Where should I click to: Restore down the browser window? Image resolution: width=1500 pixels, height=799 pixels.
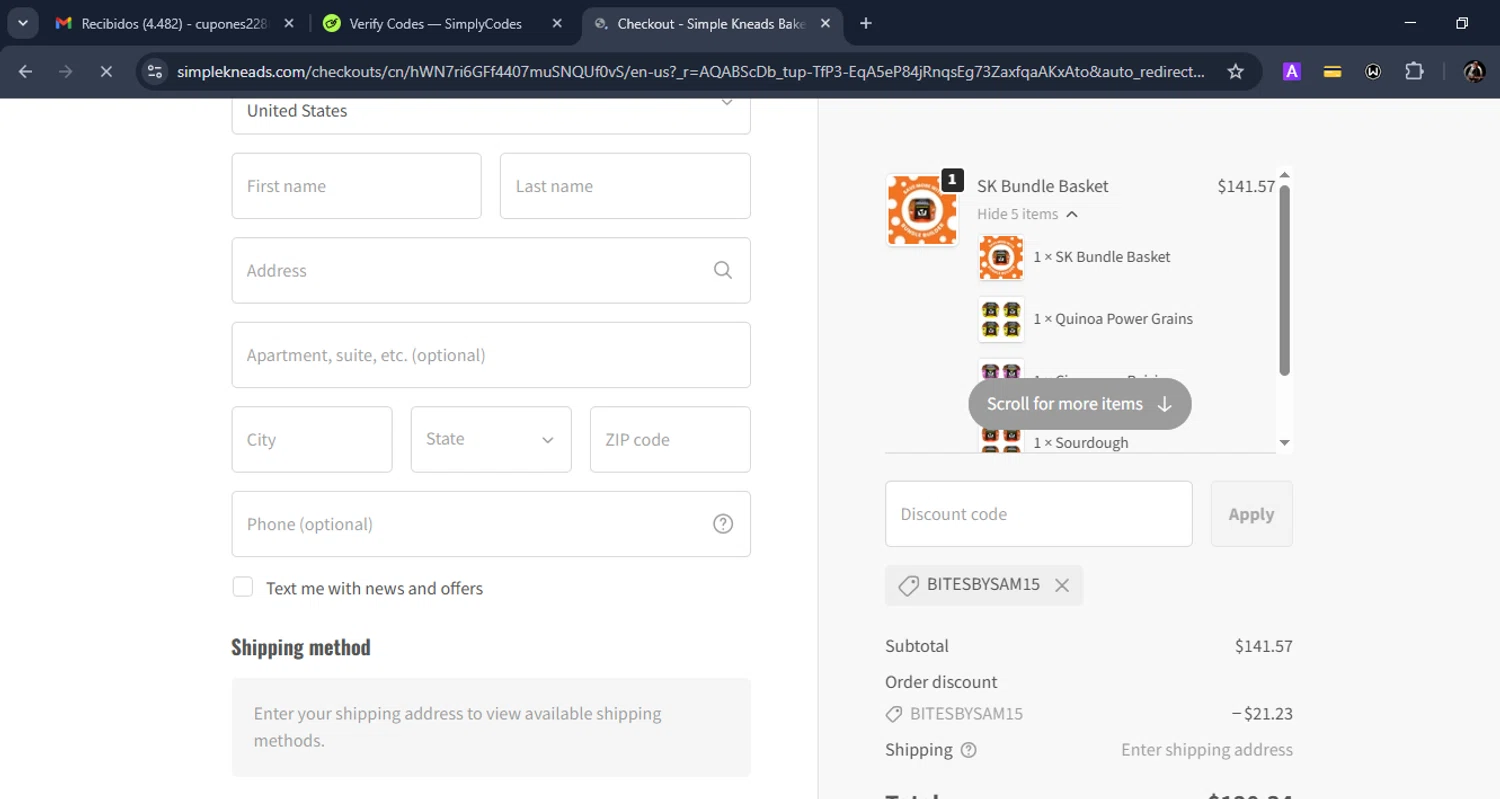(1462, 23)
